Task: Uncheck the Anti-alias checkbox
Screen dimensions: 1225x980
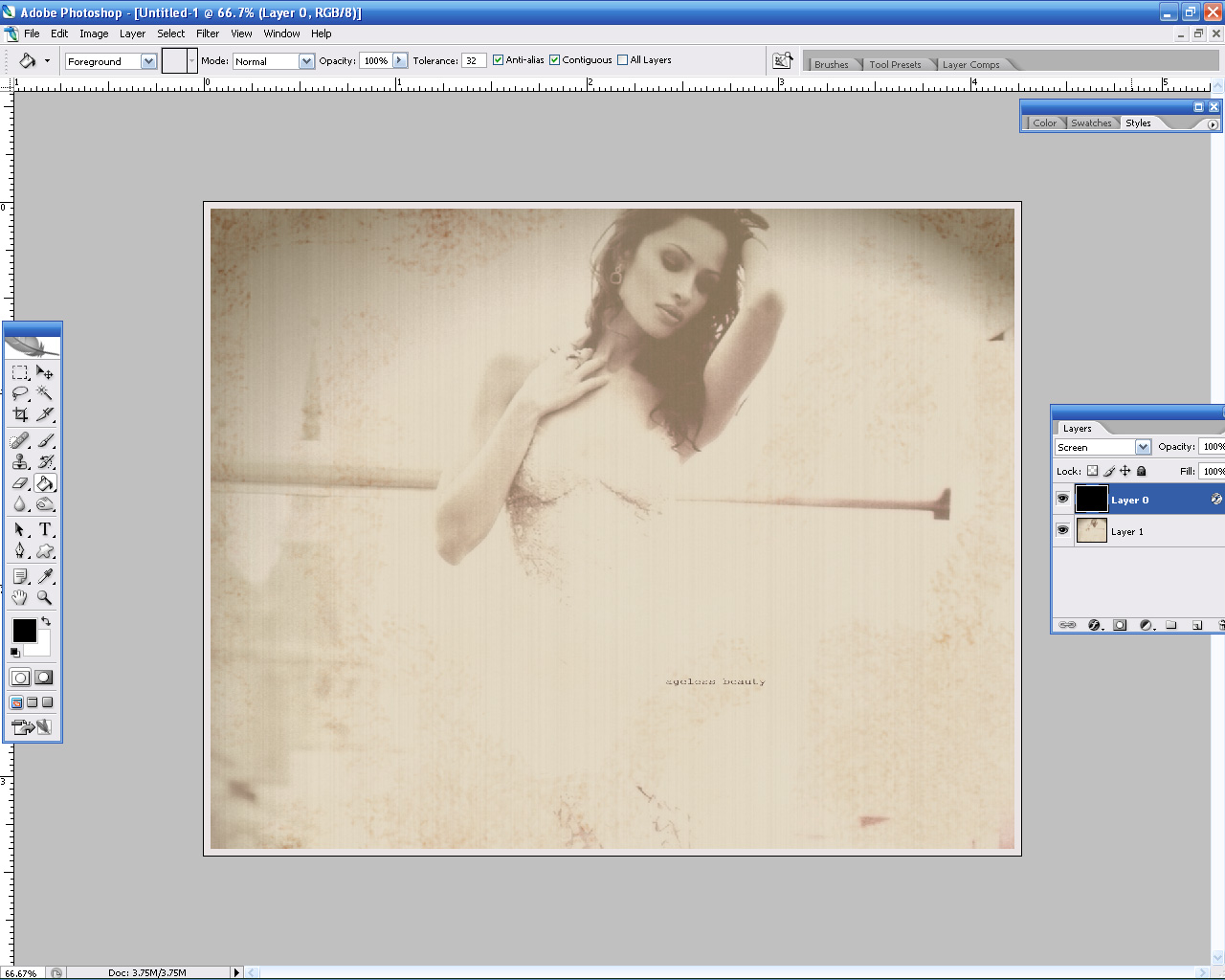Action: point(498,60)
